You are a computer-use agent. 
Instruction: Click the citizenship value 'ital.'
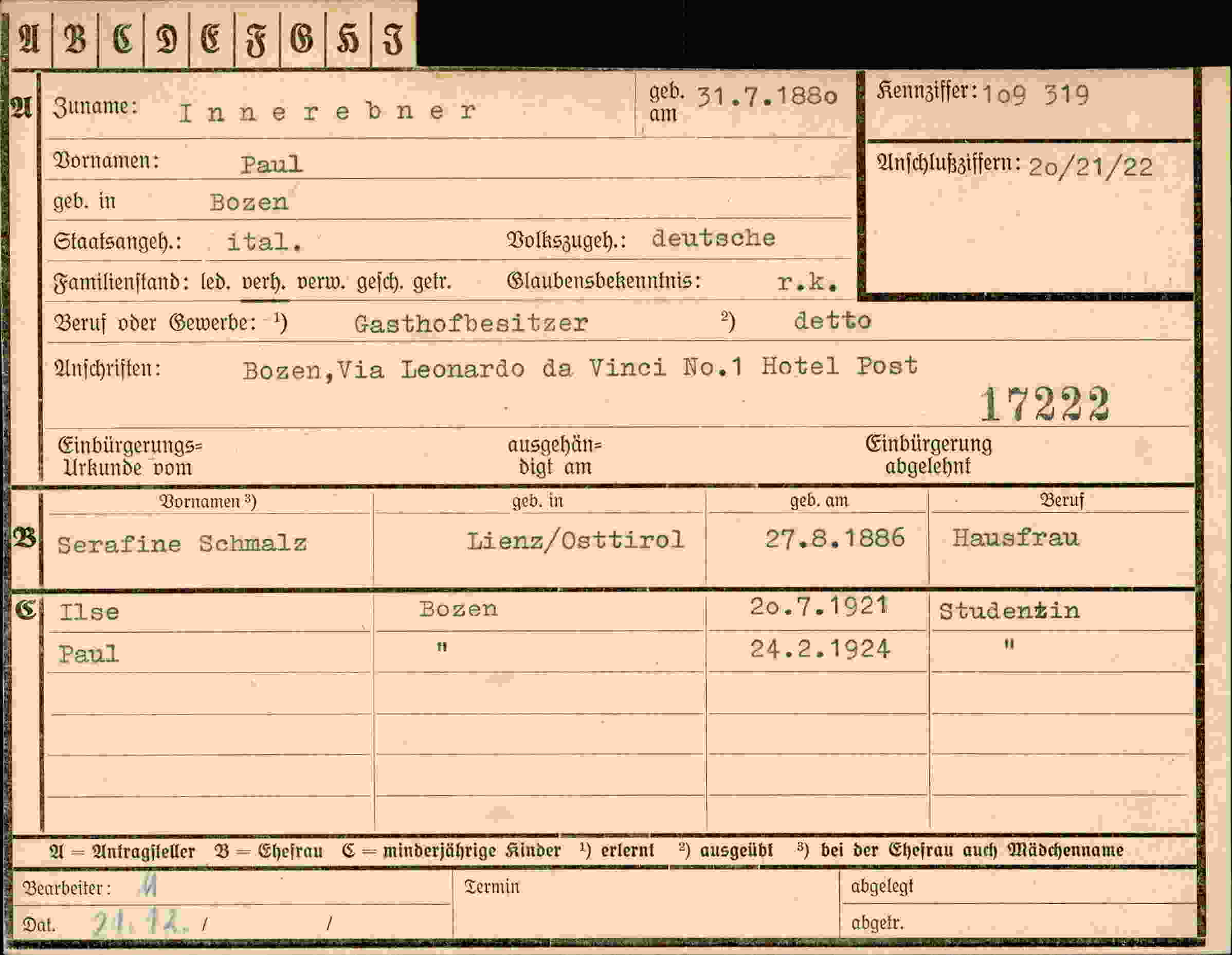(x=264, y=242)
